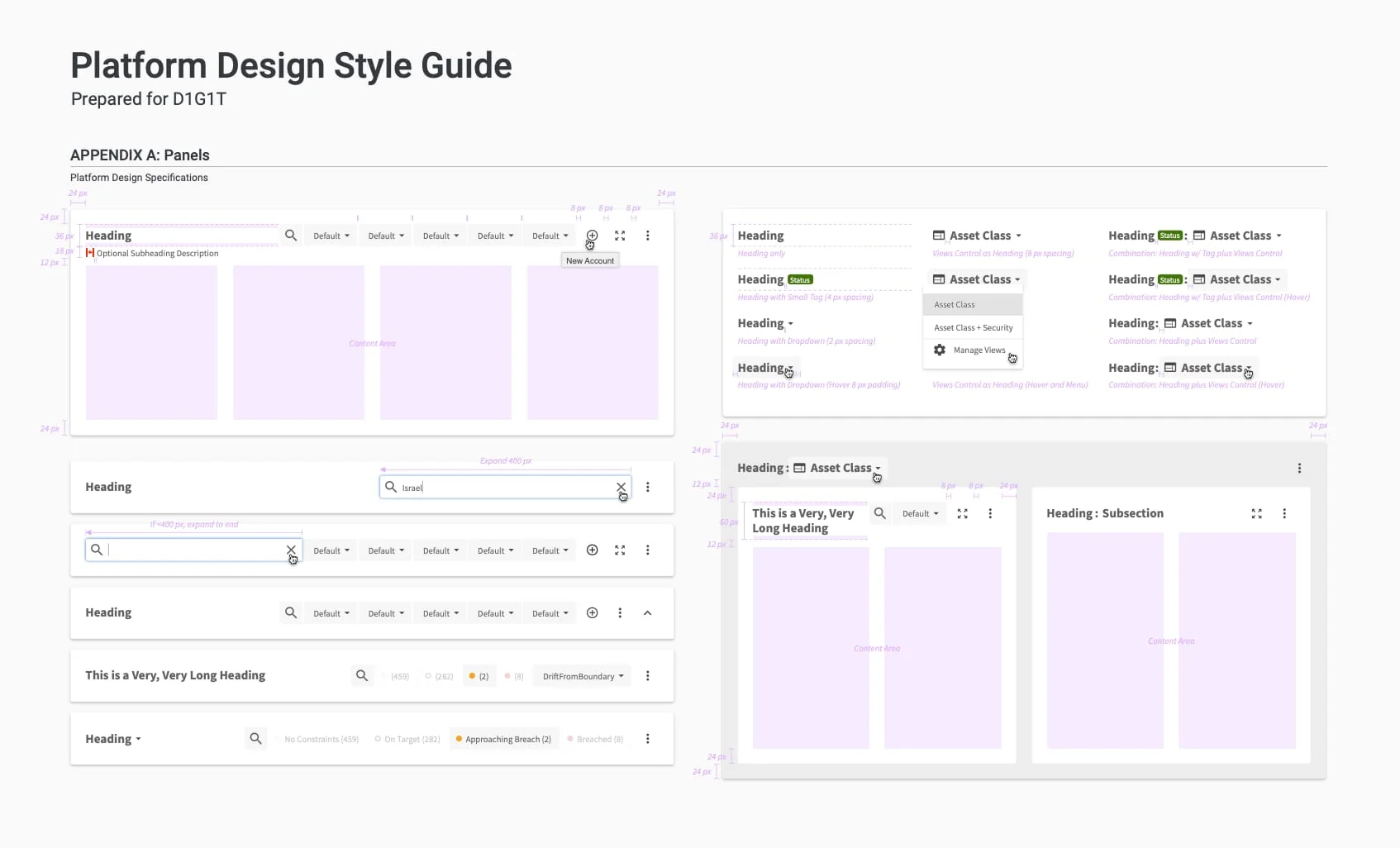
Task: Select the Asset Class menu option
Action: coord(973,304)
